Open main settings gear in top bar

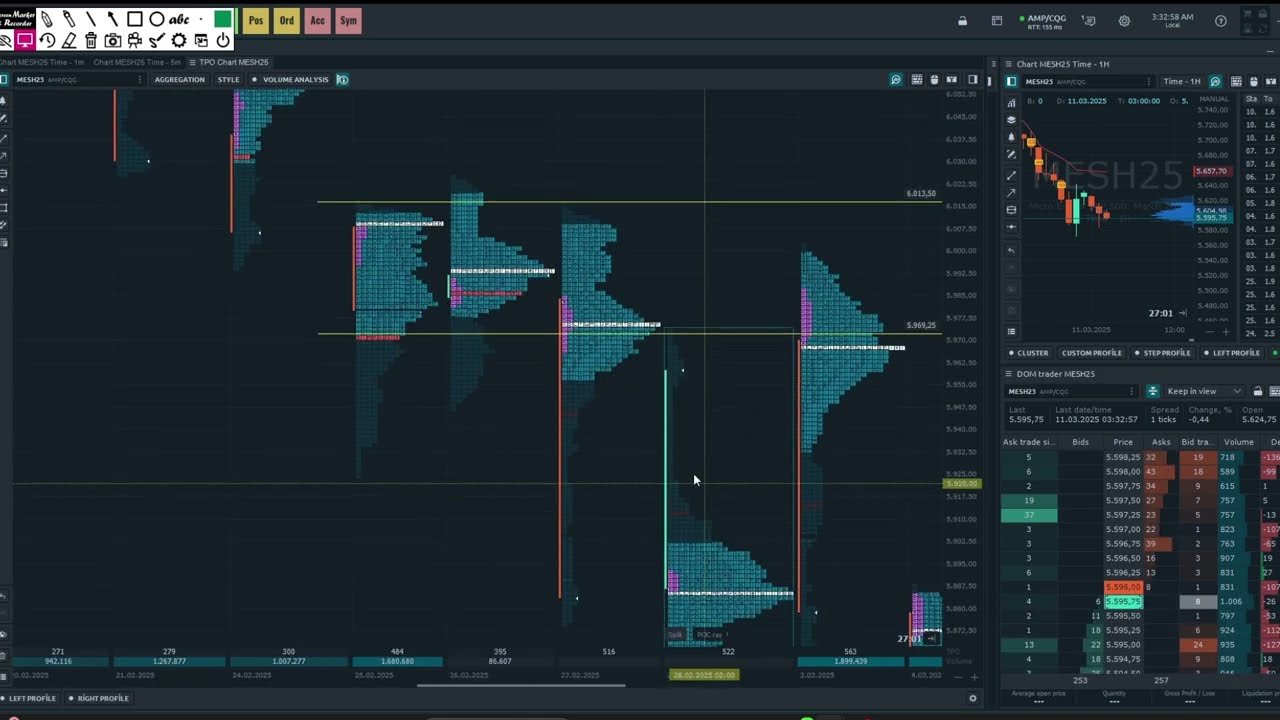1124,20
